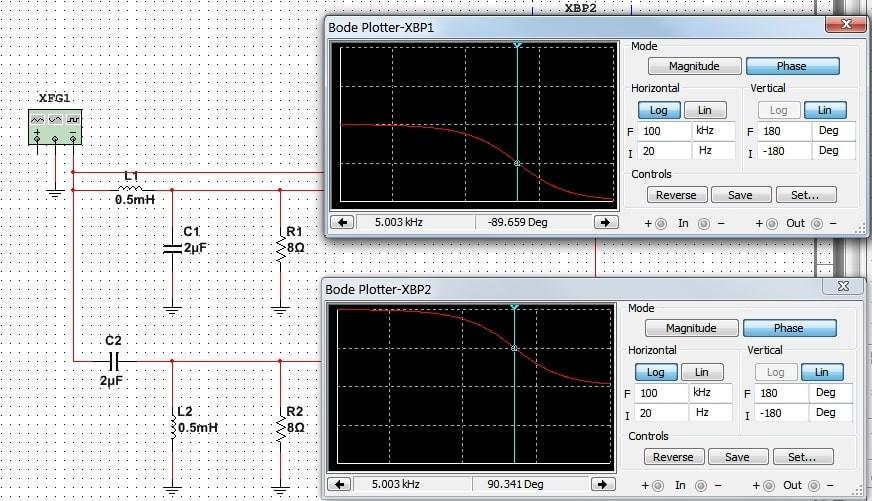Click square wave icon on XFG1 generator

pyautogui.click(x=73, y=120)
